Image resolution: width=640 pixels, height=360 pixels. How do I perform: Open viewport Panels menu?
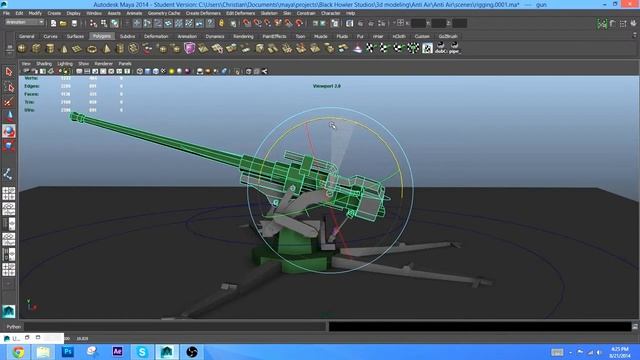(125, 64)
